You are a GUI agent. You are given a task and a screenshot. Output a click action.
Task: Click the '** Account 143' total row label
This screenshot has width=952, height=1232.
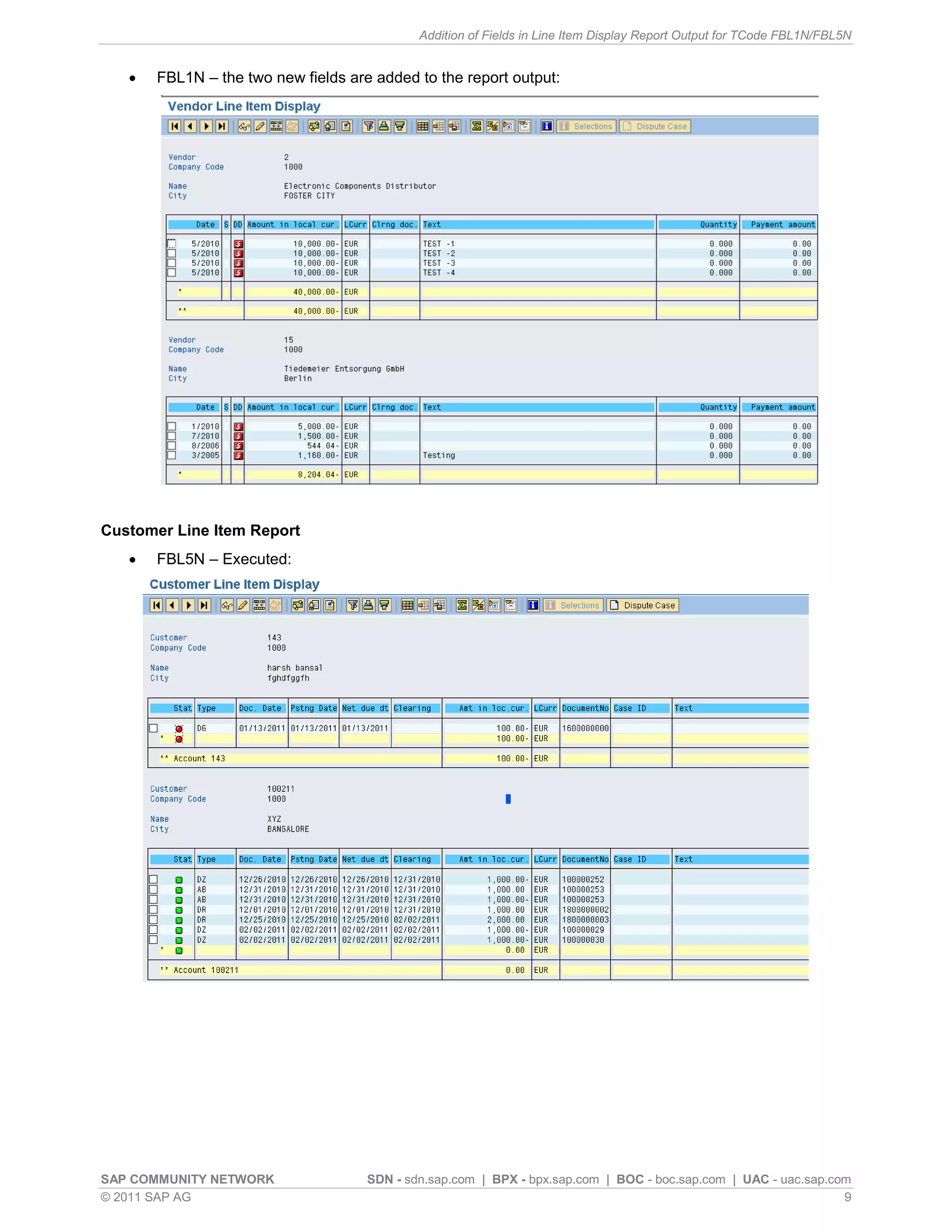tap(192, 759)
